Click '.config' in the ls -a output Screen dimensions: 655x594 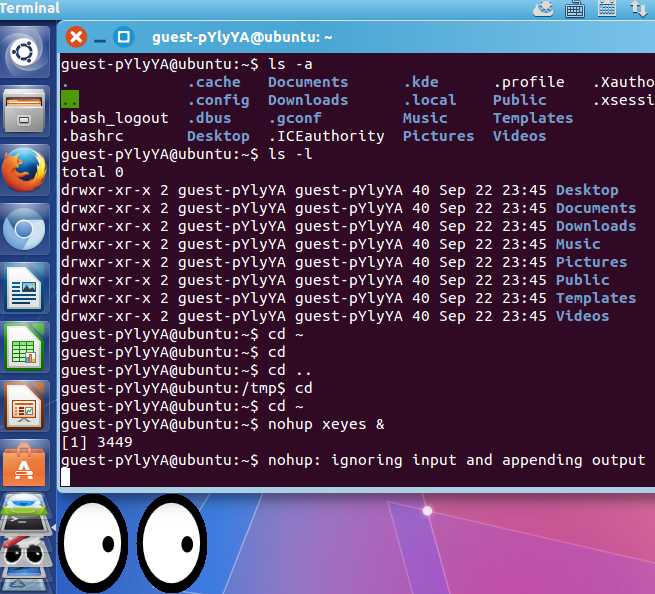pos(218,100)
